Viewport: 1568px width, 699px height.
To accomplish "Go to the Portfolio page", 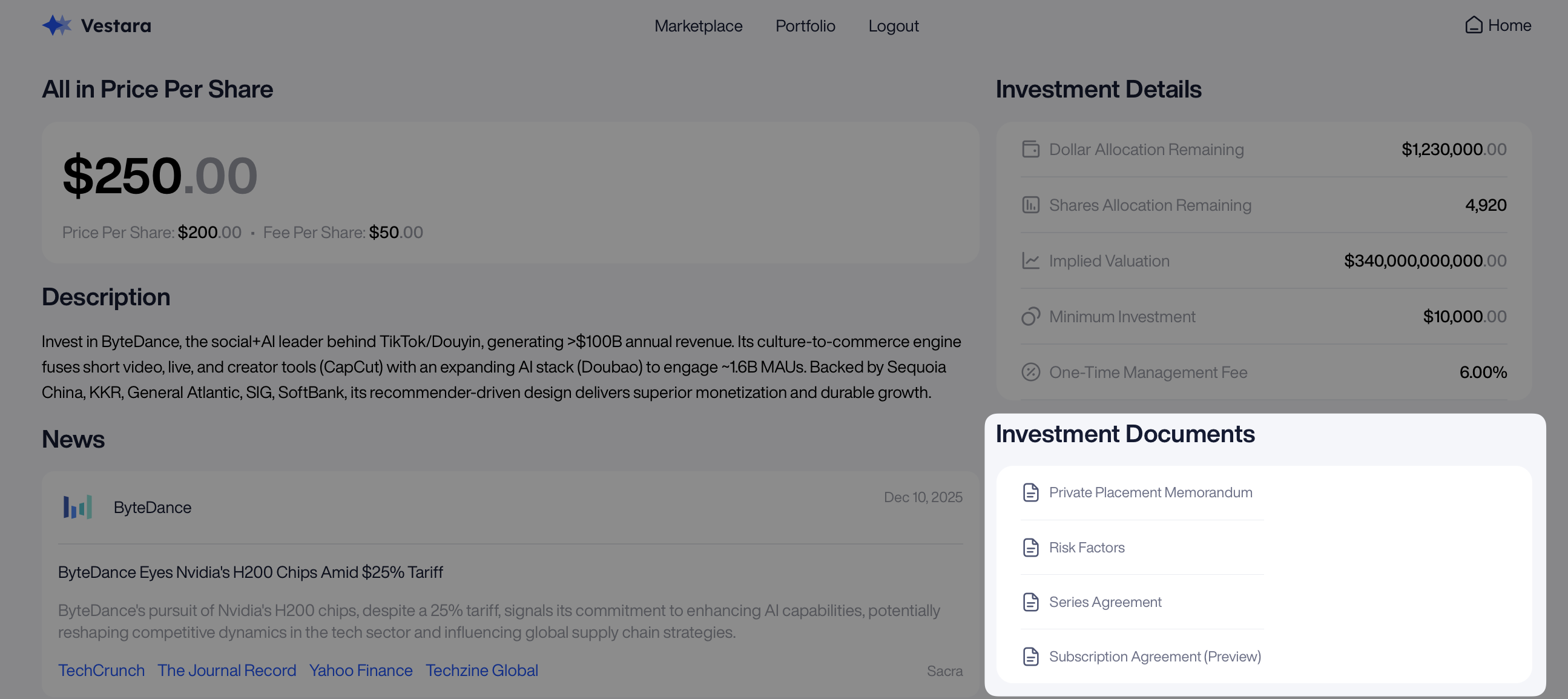I will pos(805,25).
